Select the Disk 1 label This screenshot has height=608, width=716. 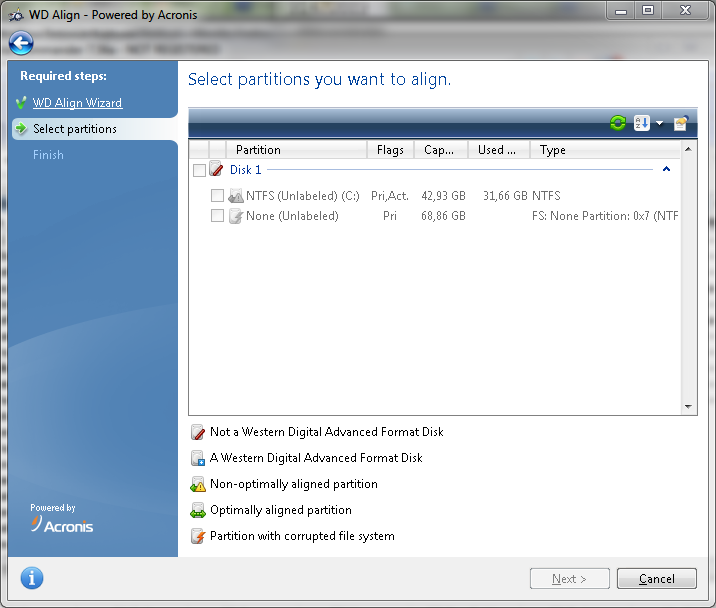(246, 170)
